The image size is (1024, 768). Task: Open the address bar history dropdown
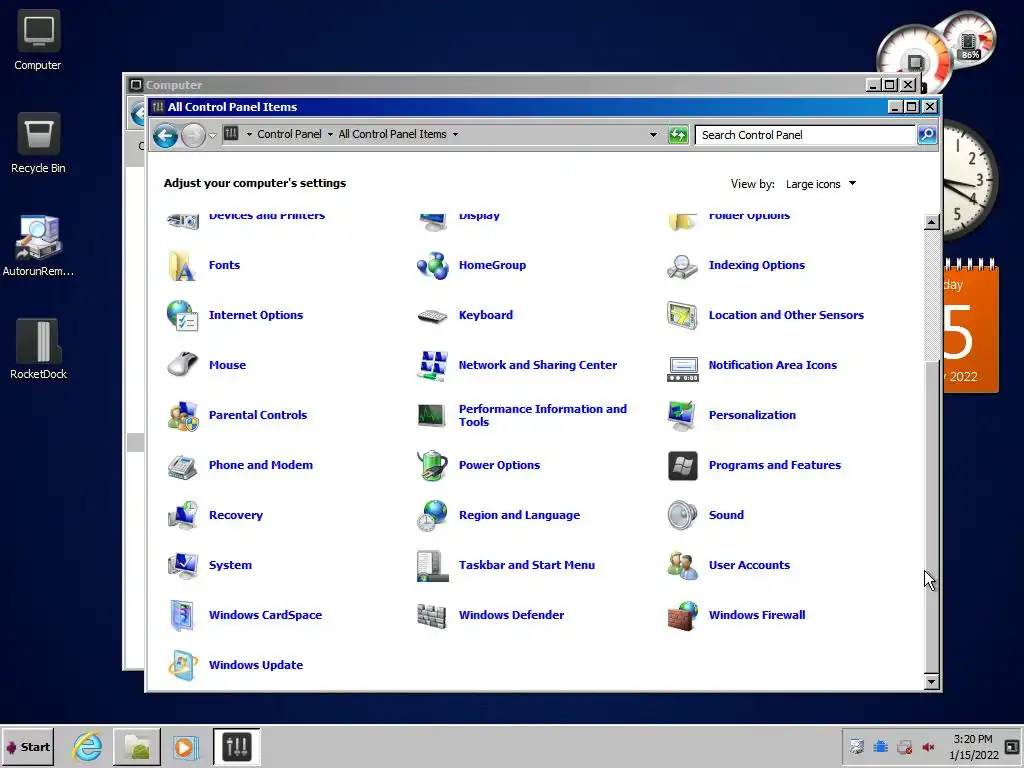click(x=653, y=135)
